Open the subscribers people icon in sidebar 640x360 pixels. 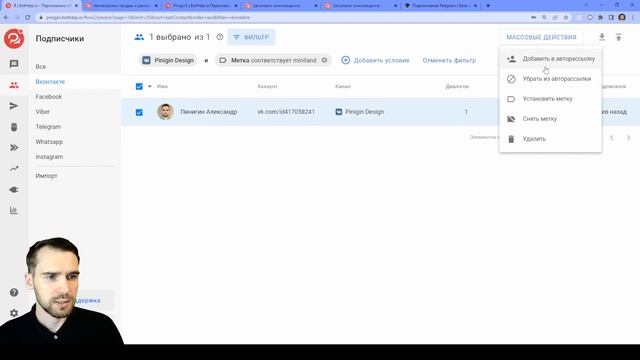(14, 85)
